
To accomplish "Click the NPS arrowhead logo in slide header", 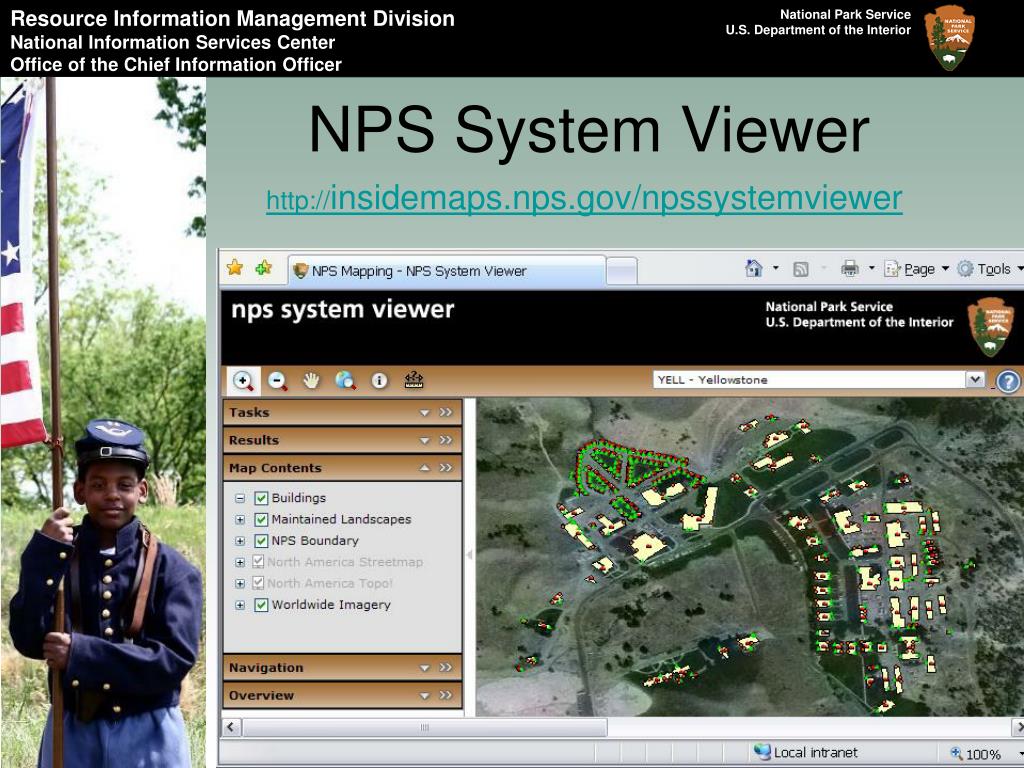I will [x=950, y=37].
